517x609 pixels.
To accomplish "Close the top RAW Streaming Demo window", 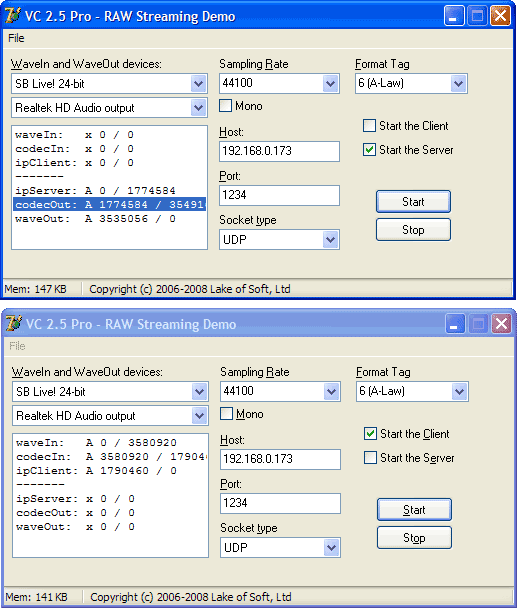I will pos(500,16).
